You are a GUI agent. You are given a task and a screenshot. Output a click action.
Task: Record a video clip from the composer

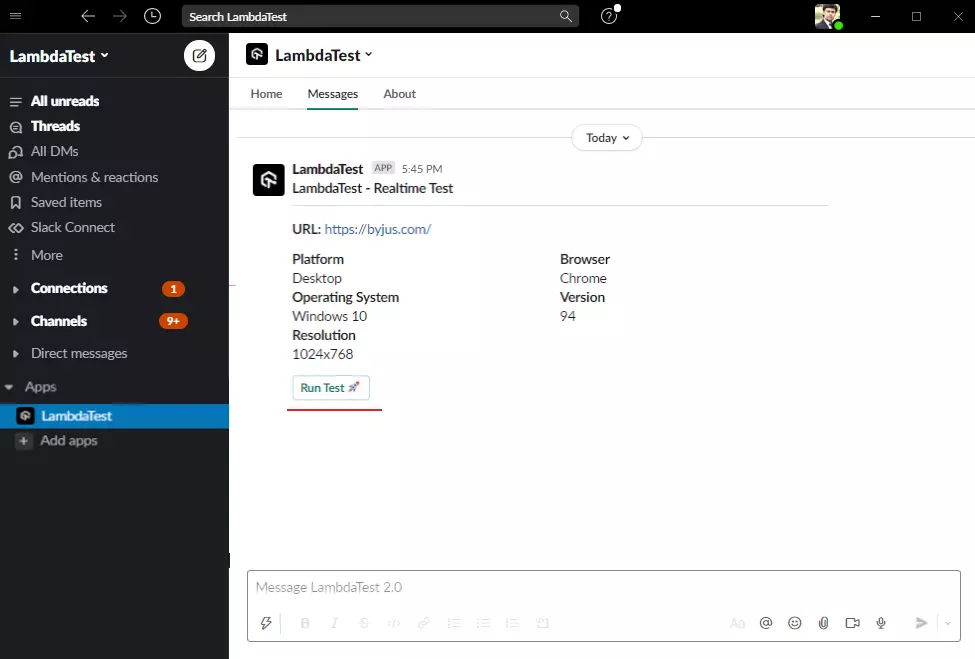852,623
